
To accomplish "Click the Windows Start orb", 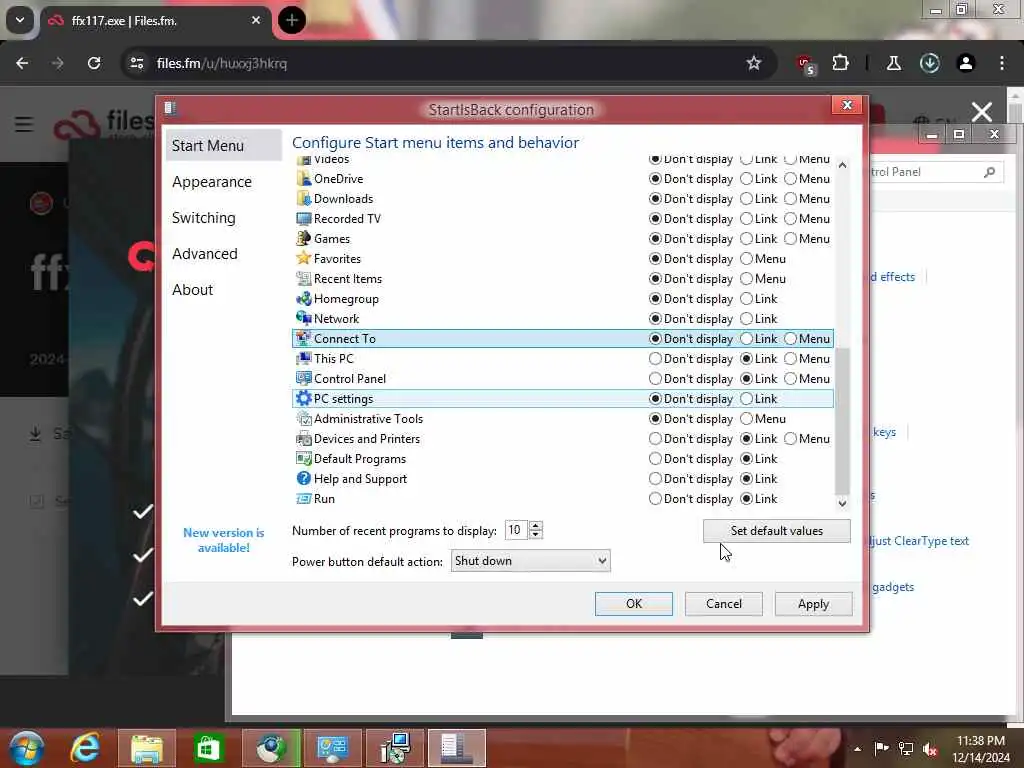I will coord(27,748).
